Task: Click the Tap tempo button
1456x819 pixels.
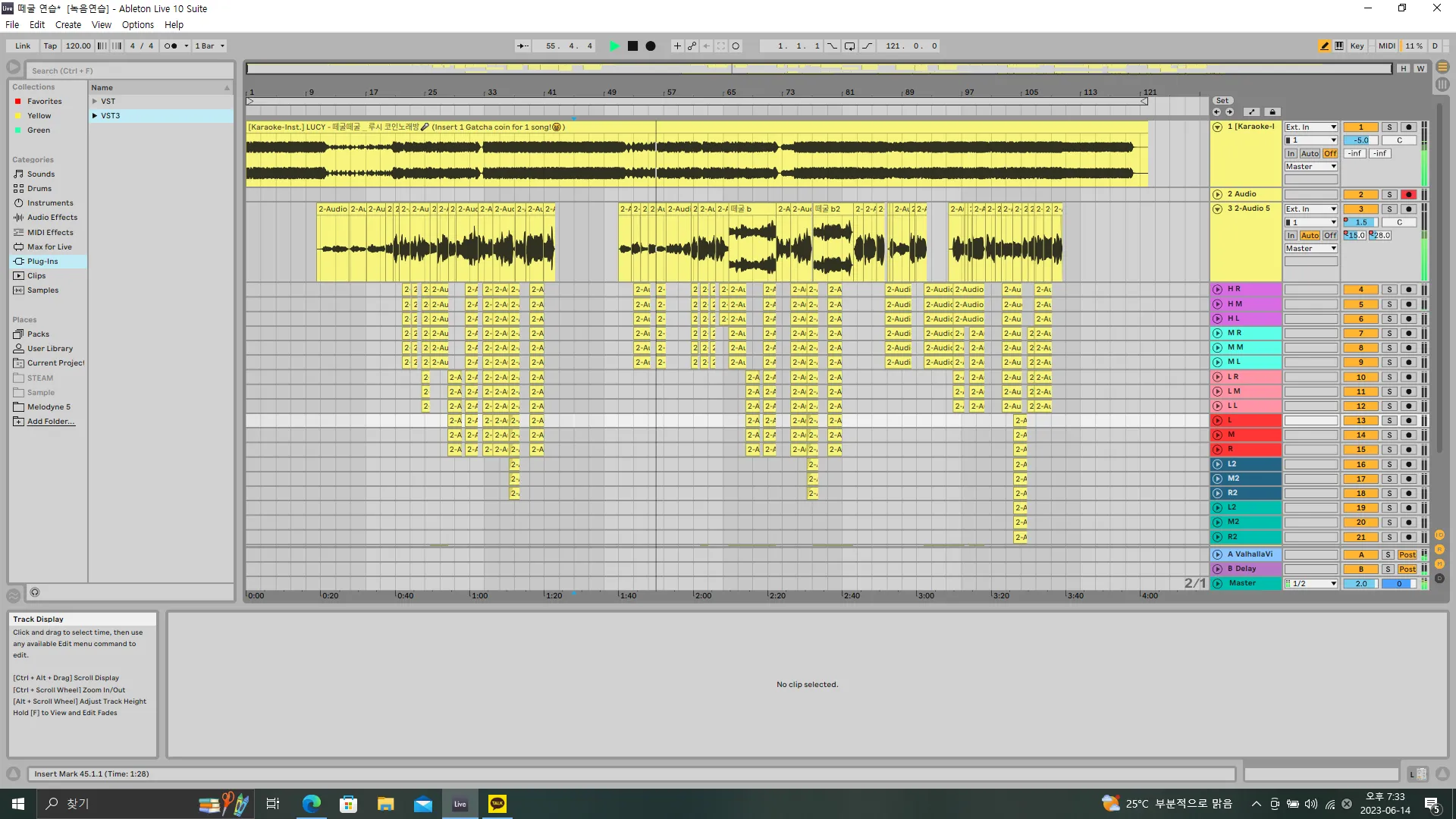Action: click(x=50, y=46)
